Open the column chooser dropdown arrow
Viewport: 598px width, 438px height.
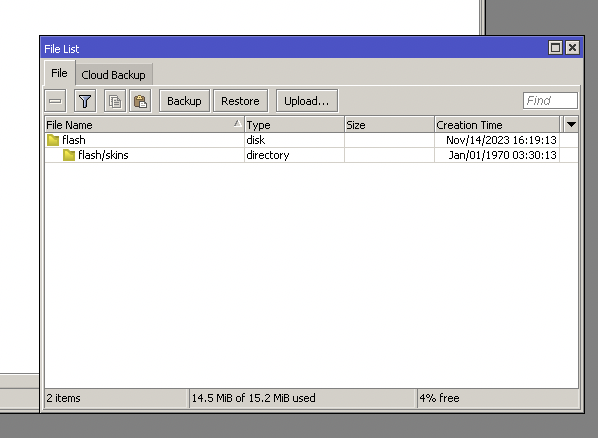click(x=571, y=124)
